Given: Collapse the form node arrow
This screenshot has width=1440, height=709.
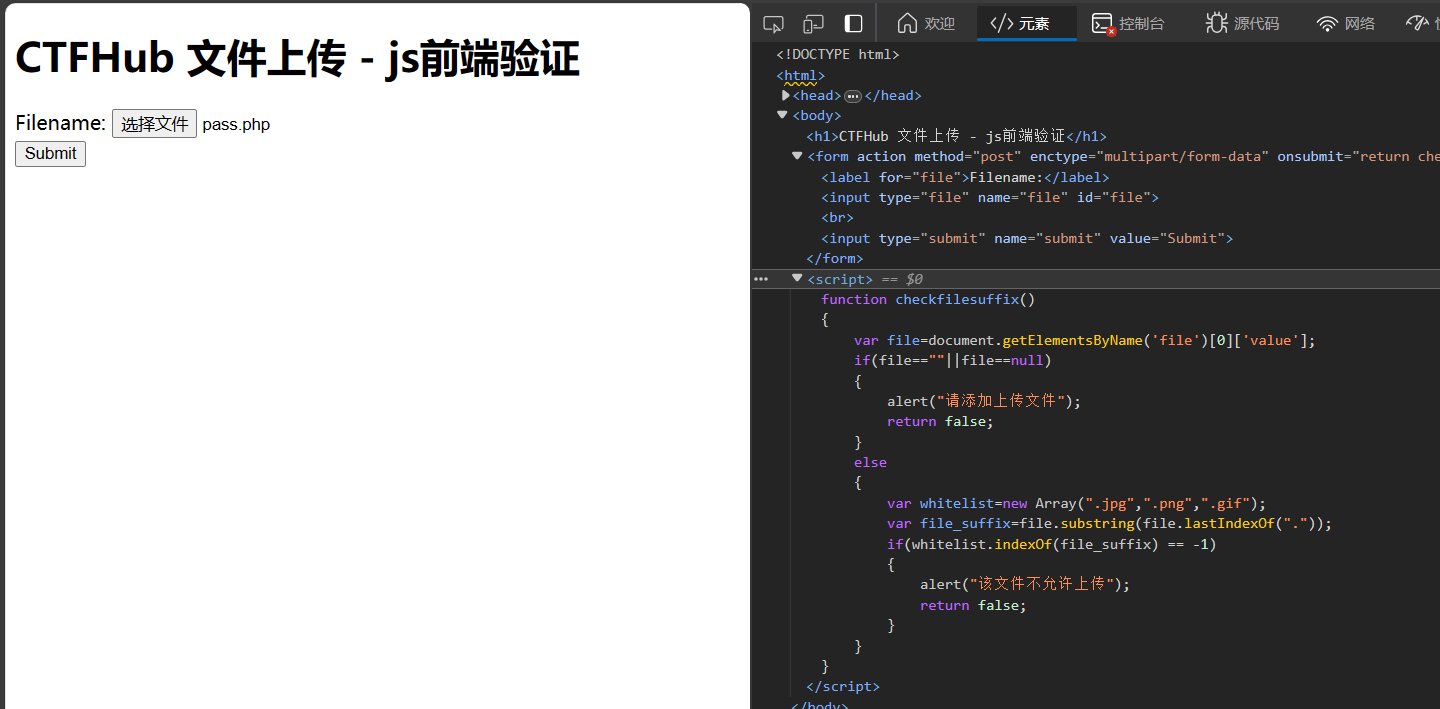Looking at the screenshot, I should pyautogui.click(x=797, y=156).
